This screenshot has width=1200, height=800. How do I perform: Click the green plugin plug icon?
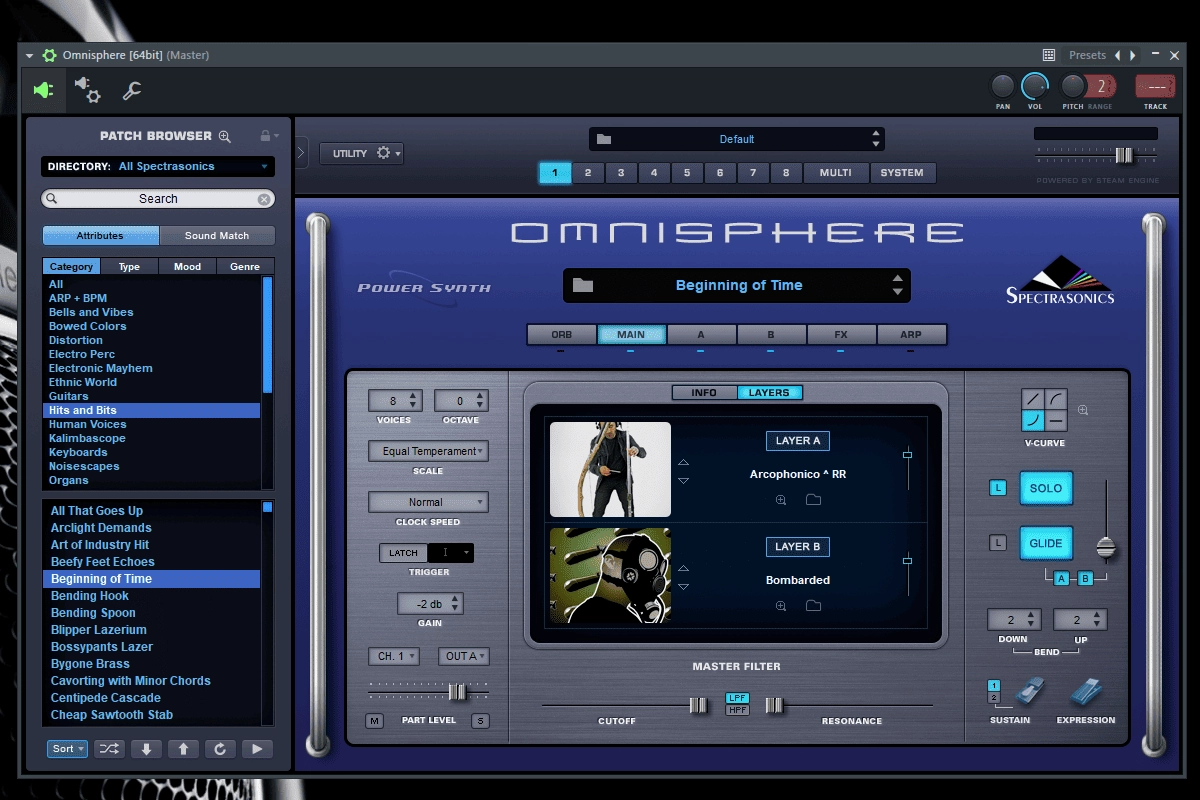pos(43,90)
